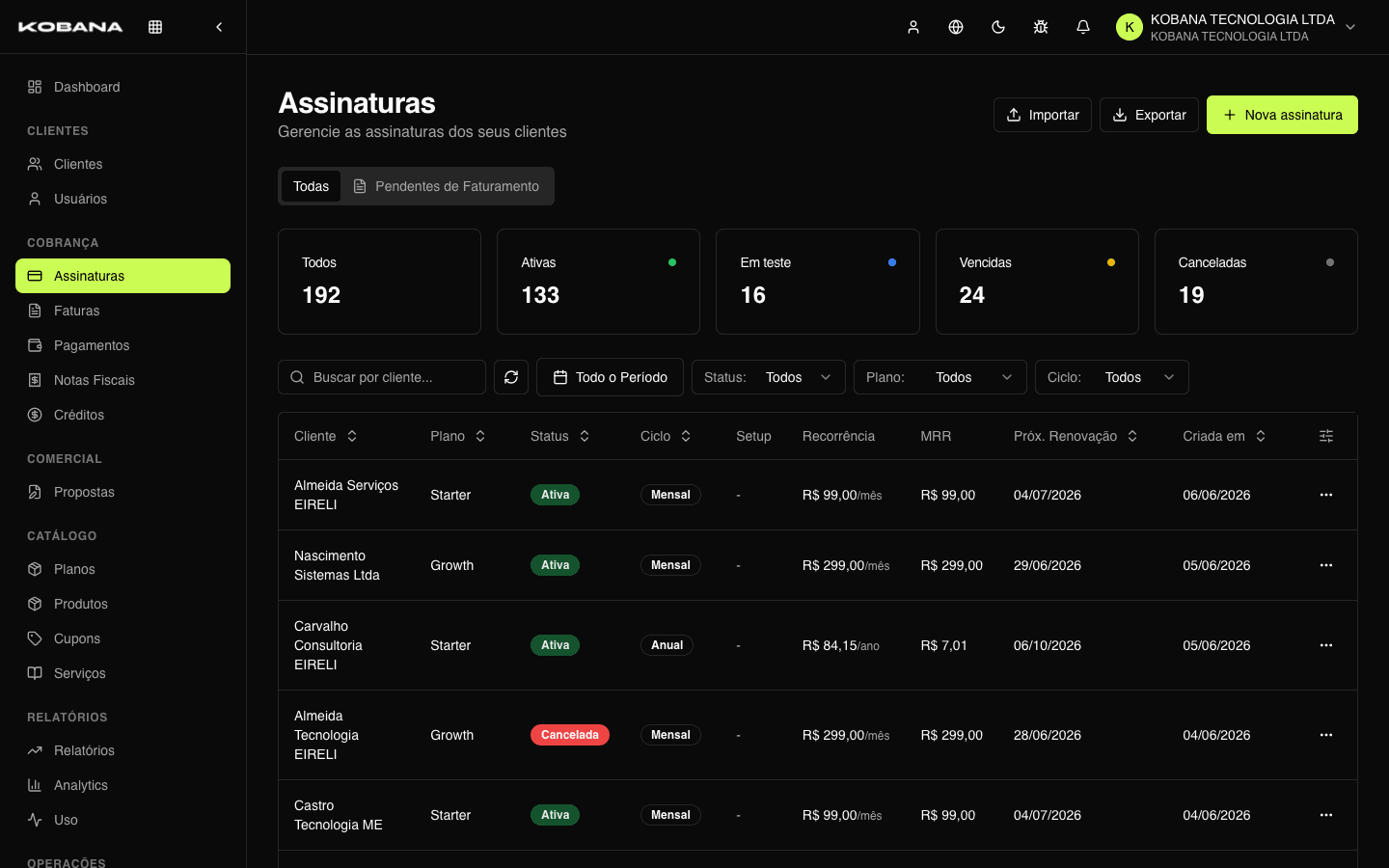Click the Créditos coin icon
This screenshot has height=868, width=1389.
35,415
